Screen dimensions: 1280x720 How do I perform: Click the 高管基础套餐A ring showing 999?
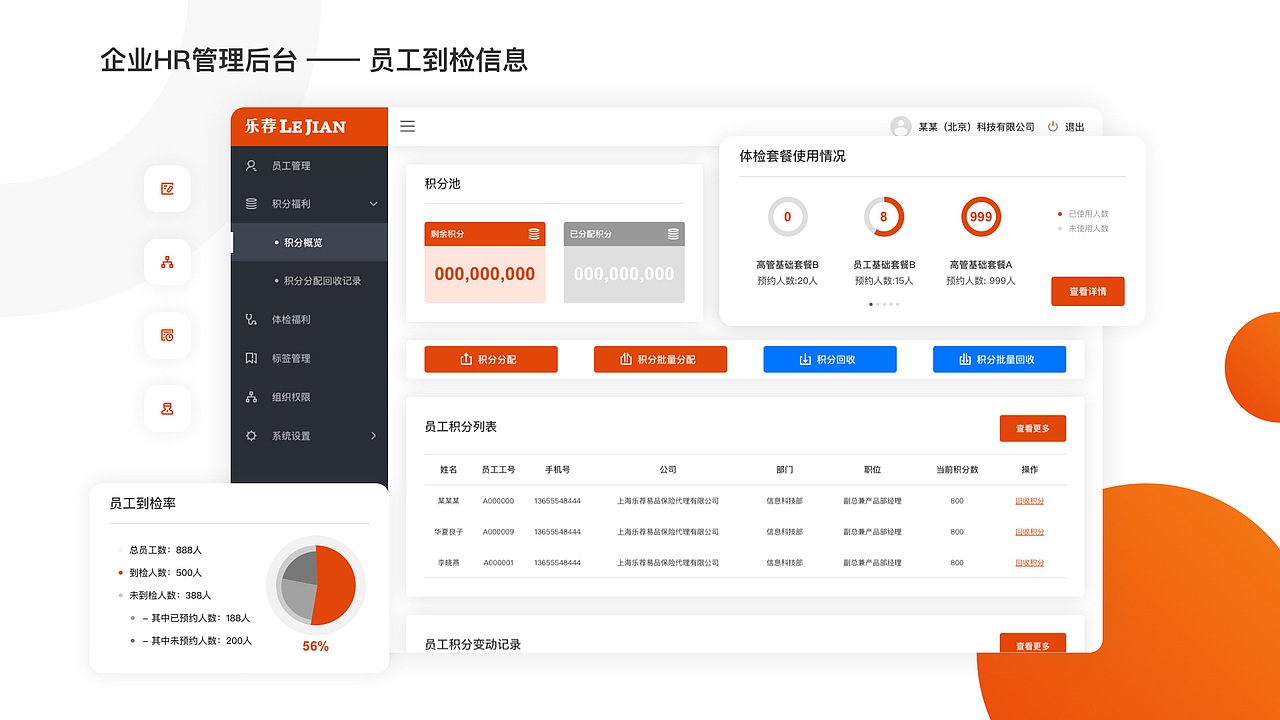pyautogui.click(x=981, y=217)
